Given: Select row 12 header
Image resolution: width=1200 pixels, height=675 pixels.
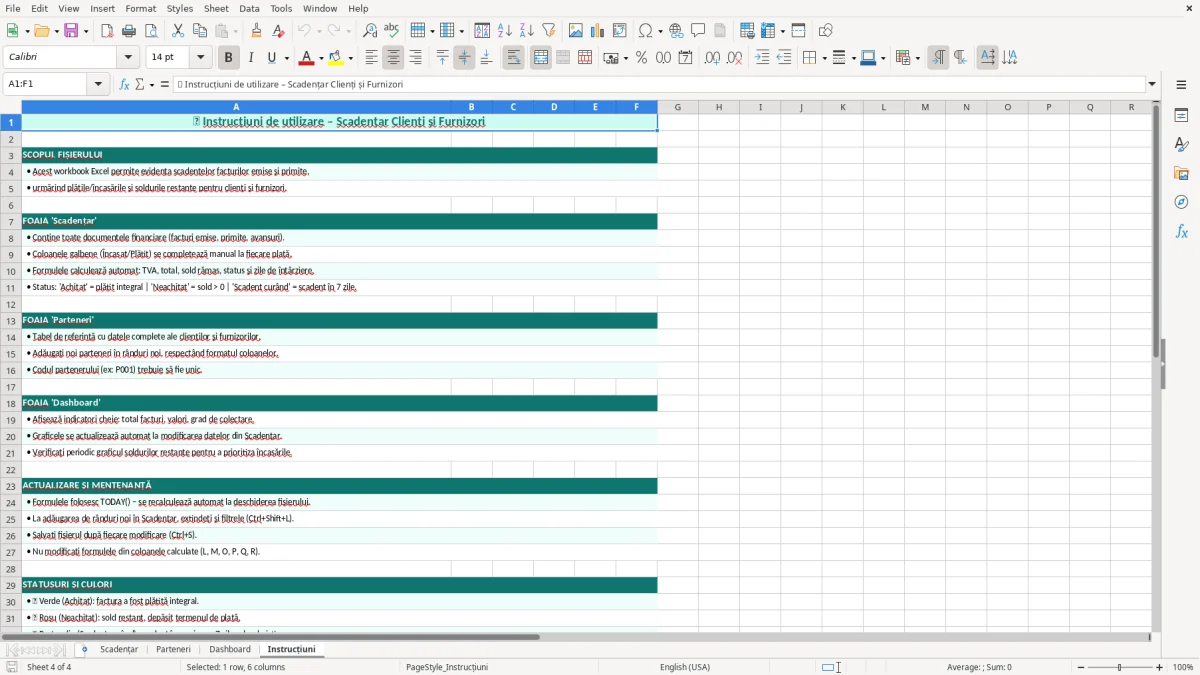Looking at the screenshot, I should point(11,304).
